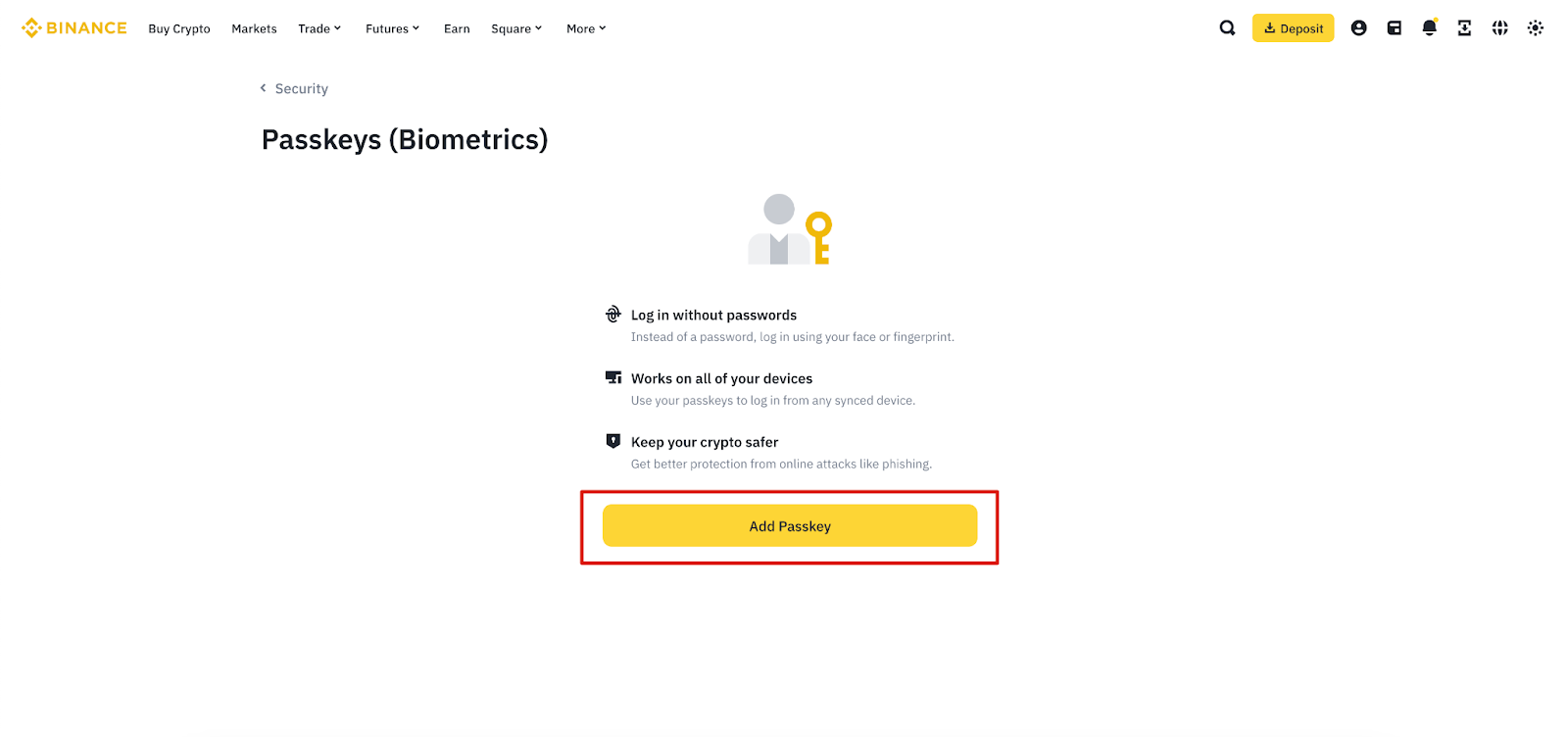This screenshot has width=1568, height=737.
Task: Expand the Futures dropdown menu
Action: click(x=392, y=28)
